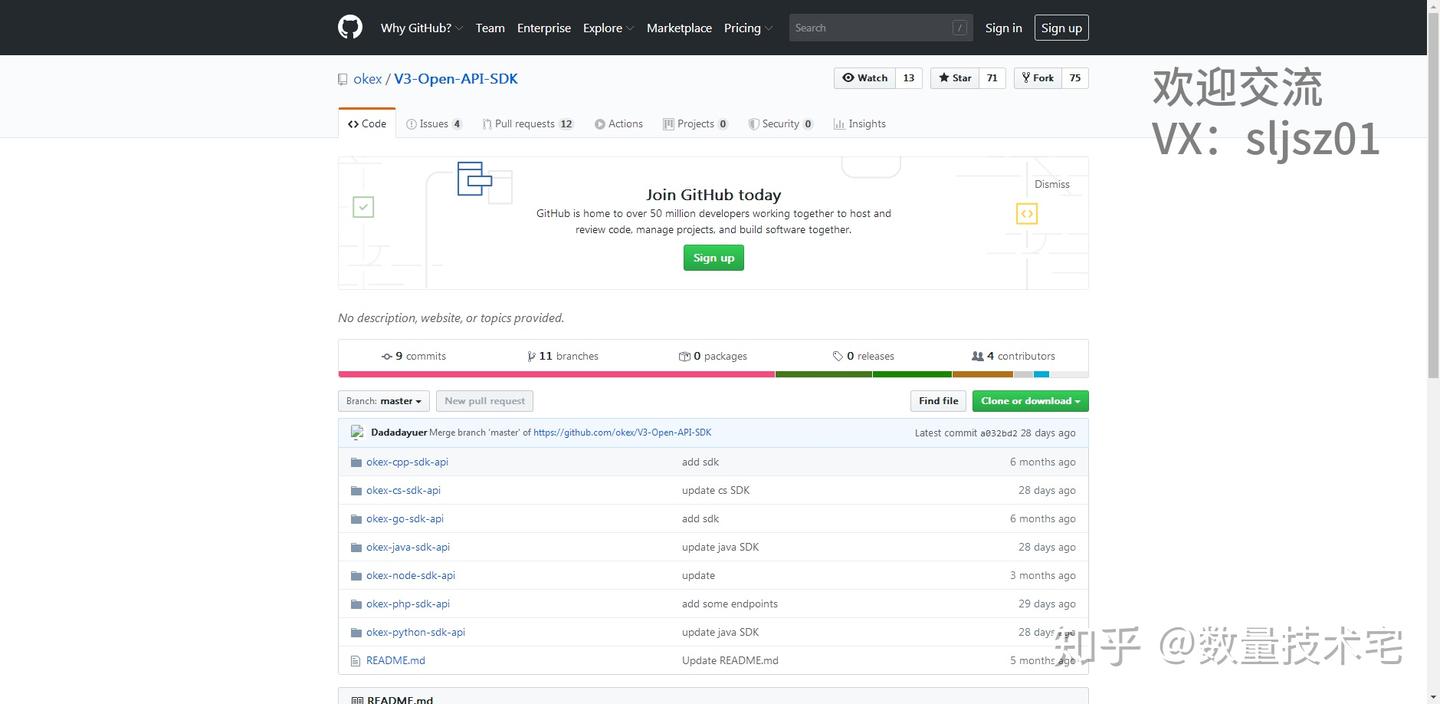Image resolution: width=1440 pixels, height=704 pixels.
Task: Expand the Explore menu
Action: (x=608, y=28)
